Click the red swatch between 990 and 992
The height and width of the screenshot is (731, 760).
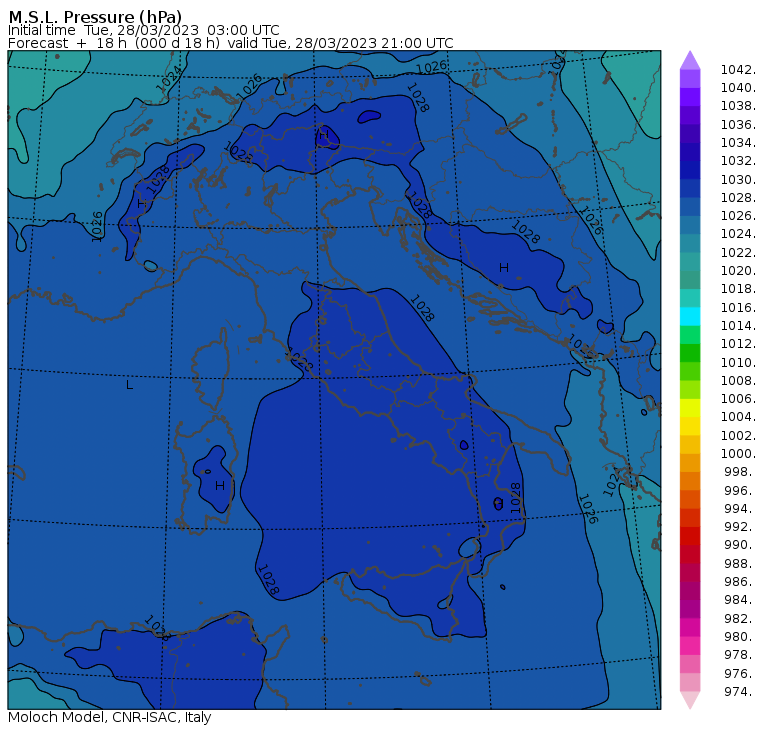click(x=690, y=536)
